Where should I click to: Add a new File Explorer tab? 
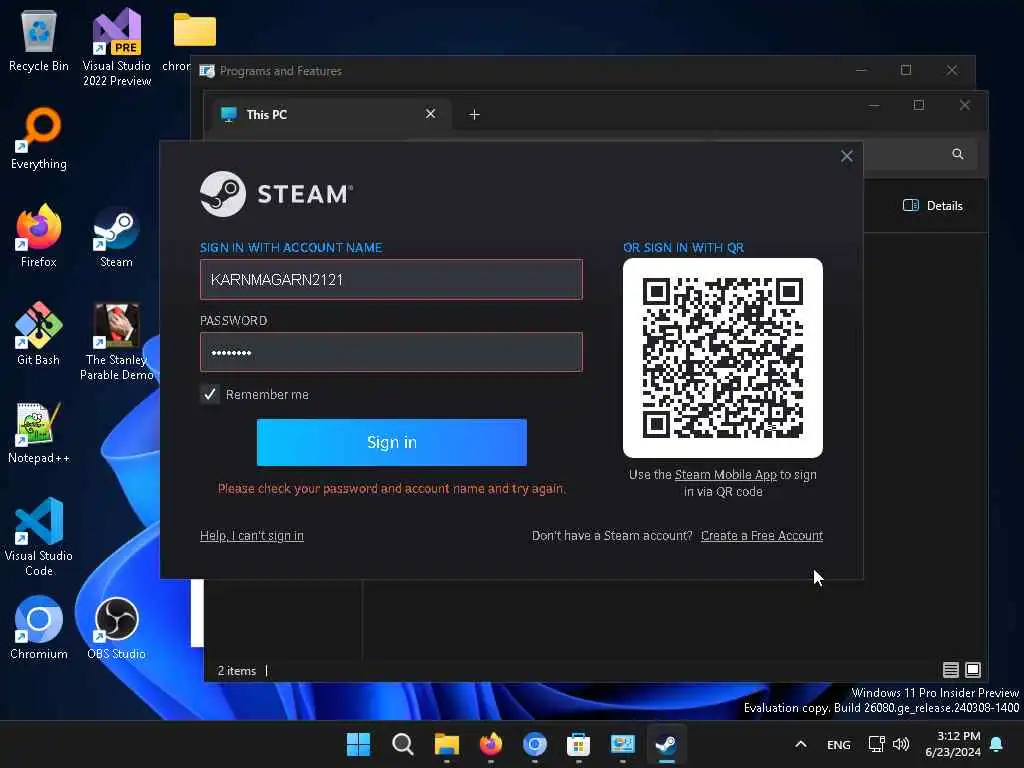475,114
